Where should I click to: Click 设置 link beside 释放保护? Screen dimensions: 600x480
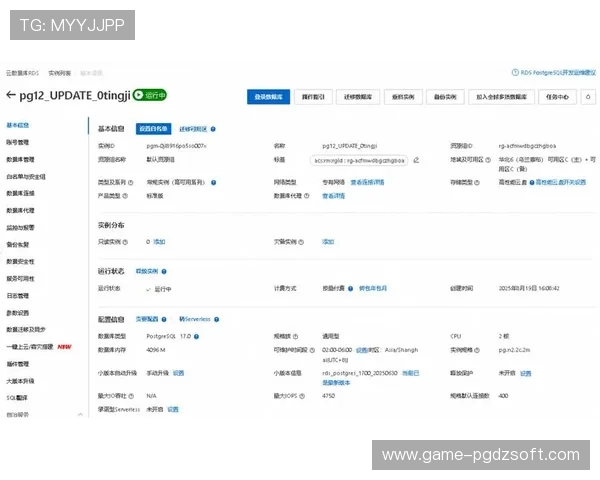(x=526, y=373)
